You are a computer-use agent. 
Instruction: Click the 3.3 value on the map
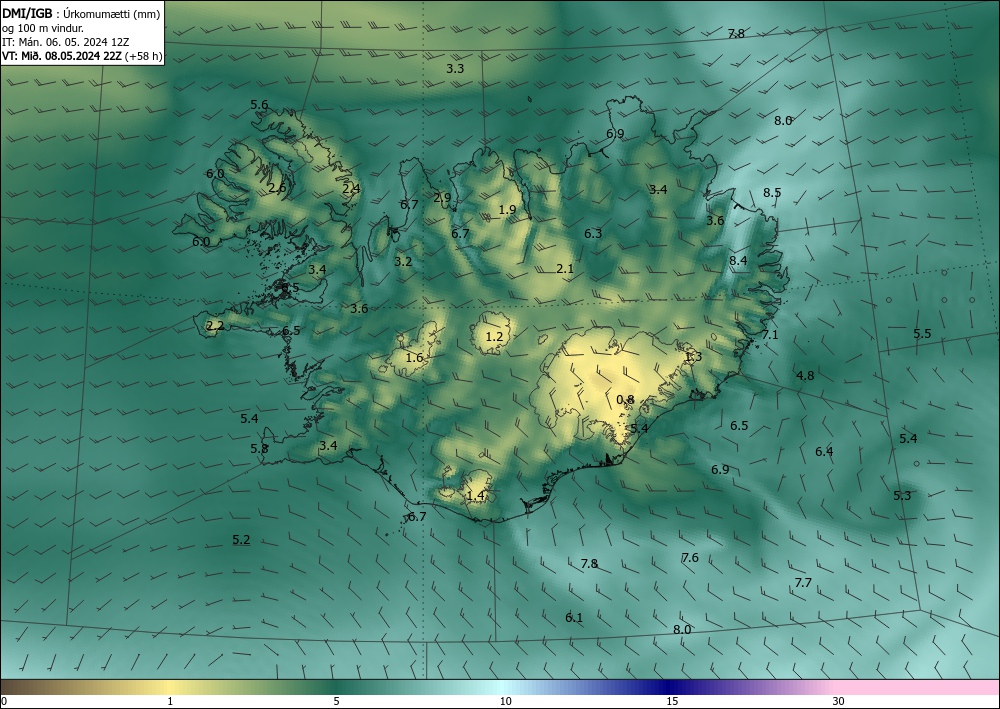coord(455,68)
